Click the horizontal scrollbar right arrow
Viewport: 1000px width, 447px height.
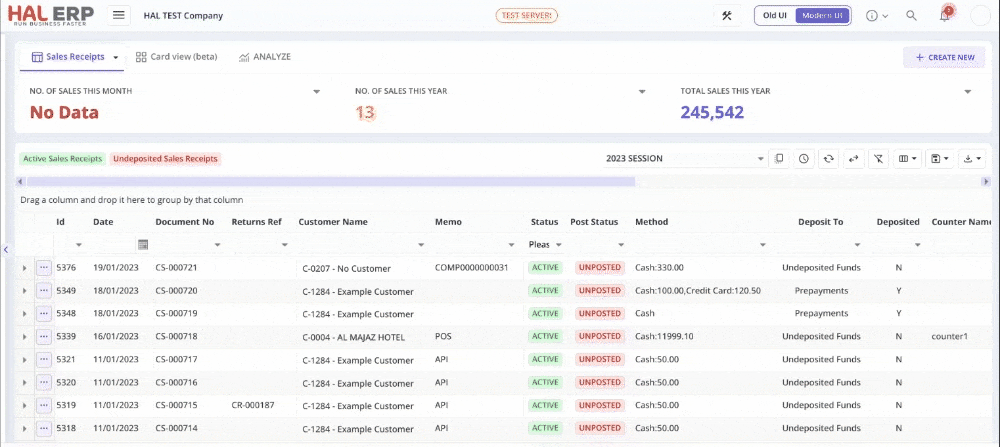click(x=992, y=182)
